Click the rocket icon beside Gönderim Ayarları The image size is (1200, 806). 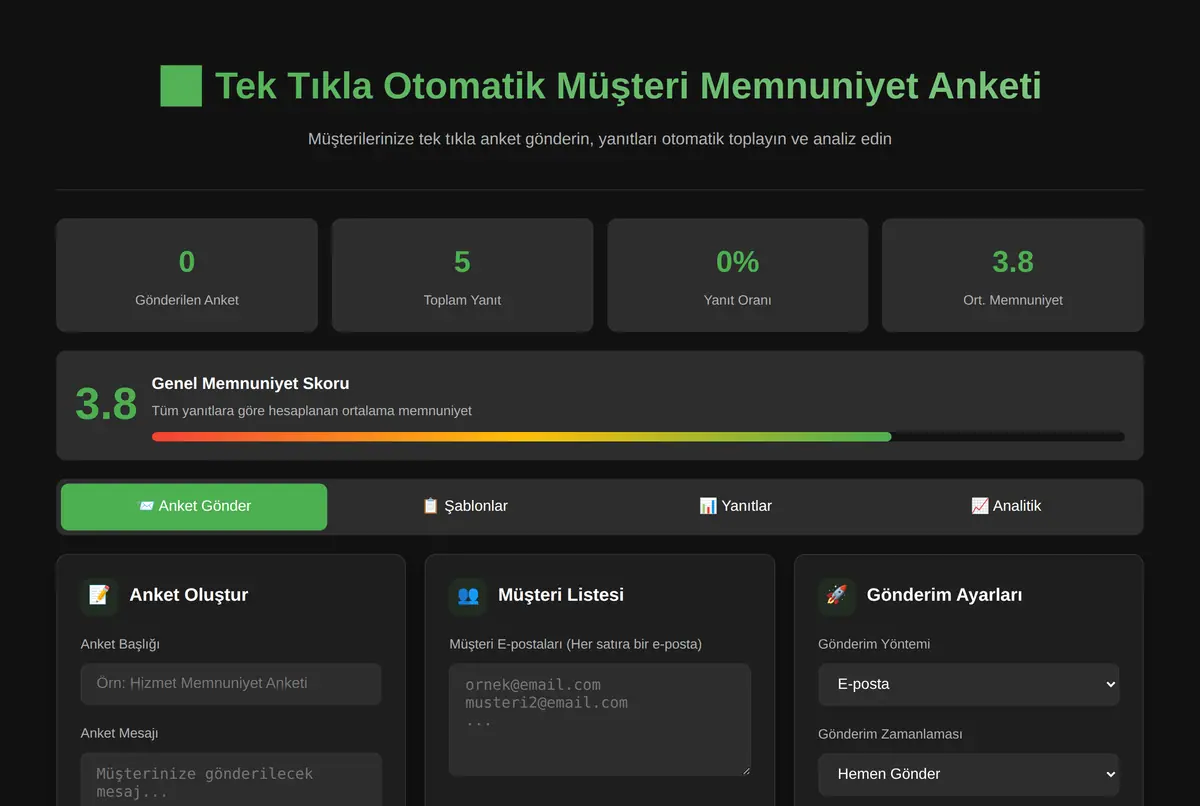[836, 595]
